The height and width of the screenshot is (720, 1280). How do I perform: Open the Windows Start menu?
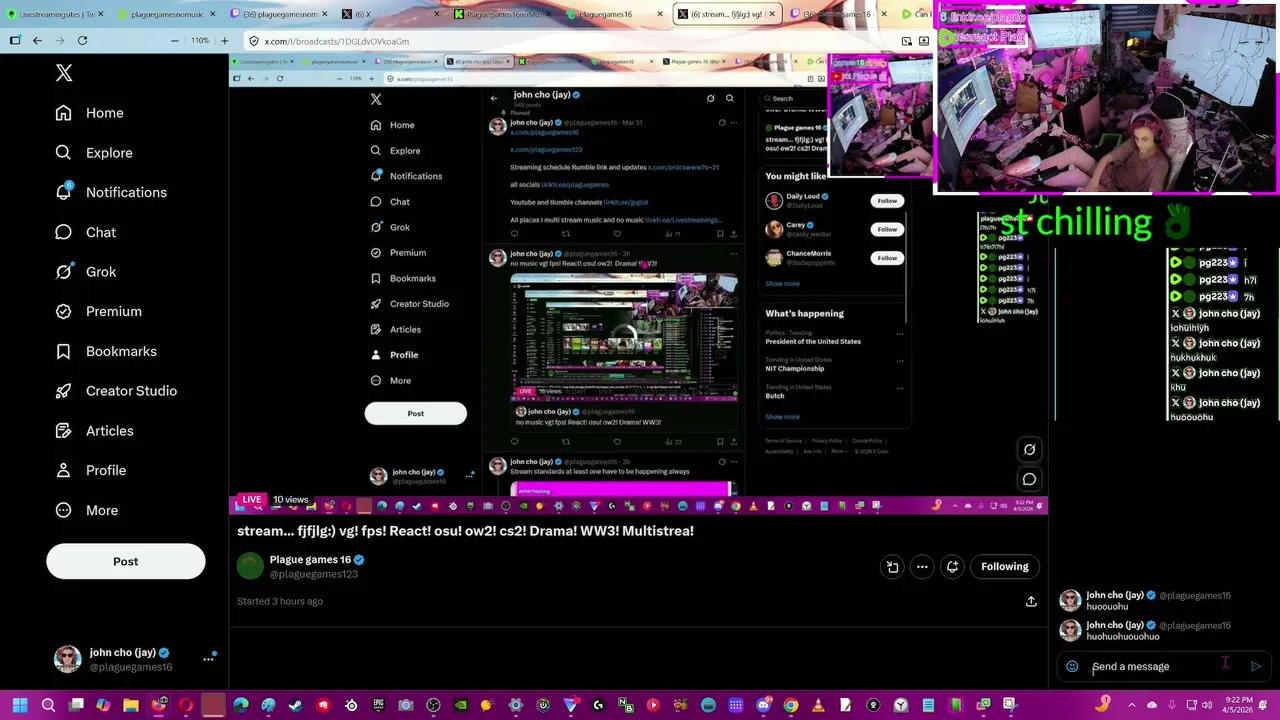(19, 705)
